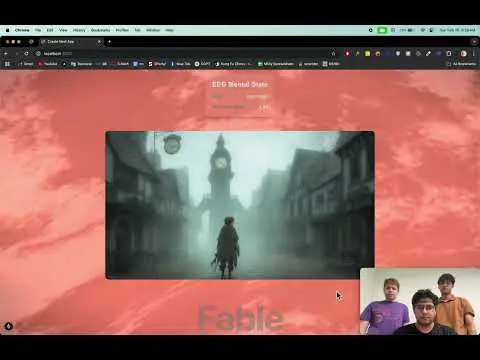Image resolution: width=480 pixels, height=360 pixels.
Task: Click the foggy clock tower street image
Action: pos(240,205)
